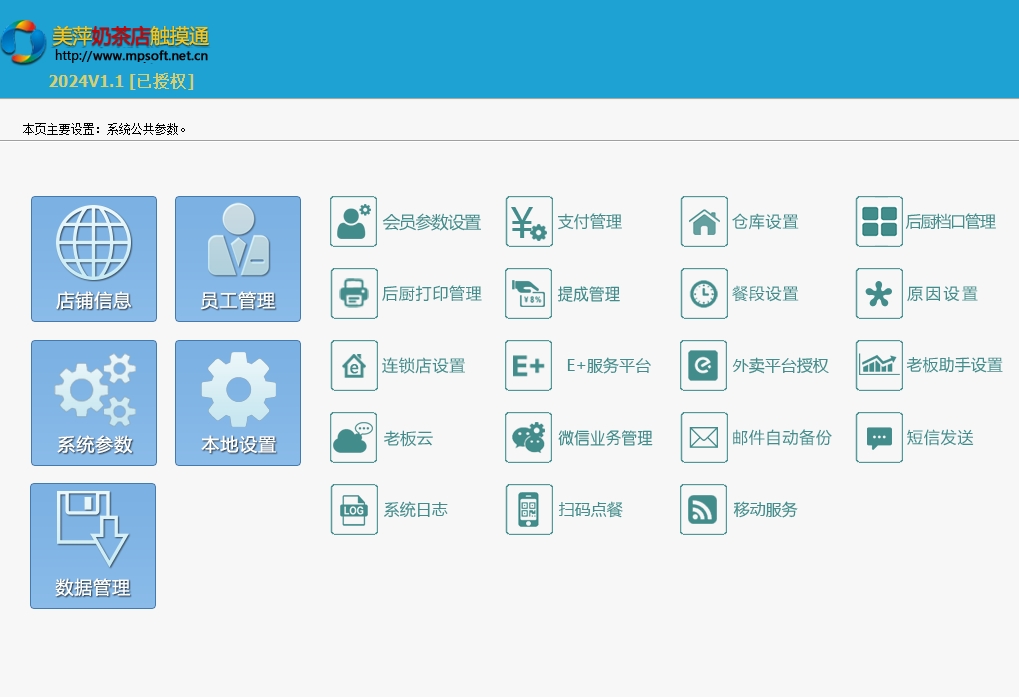Click the 移动服务 RSS-style icon
The width and height of the screenshot is (1019, 697).
pyautogui.click(x=704, y=510)
